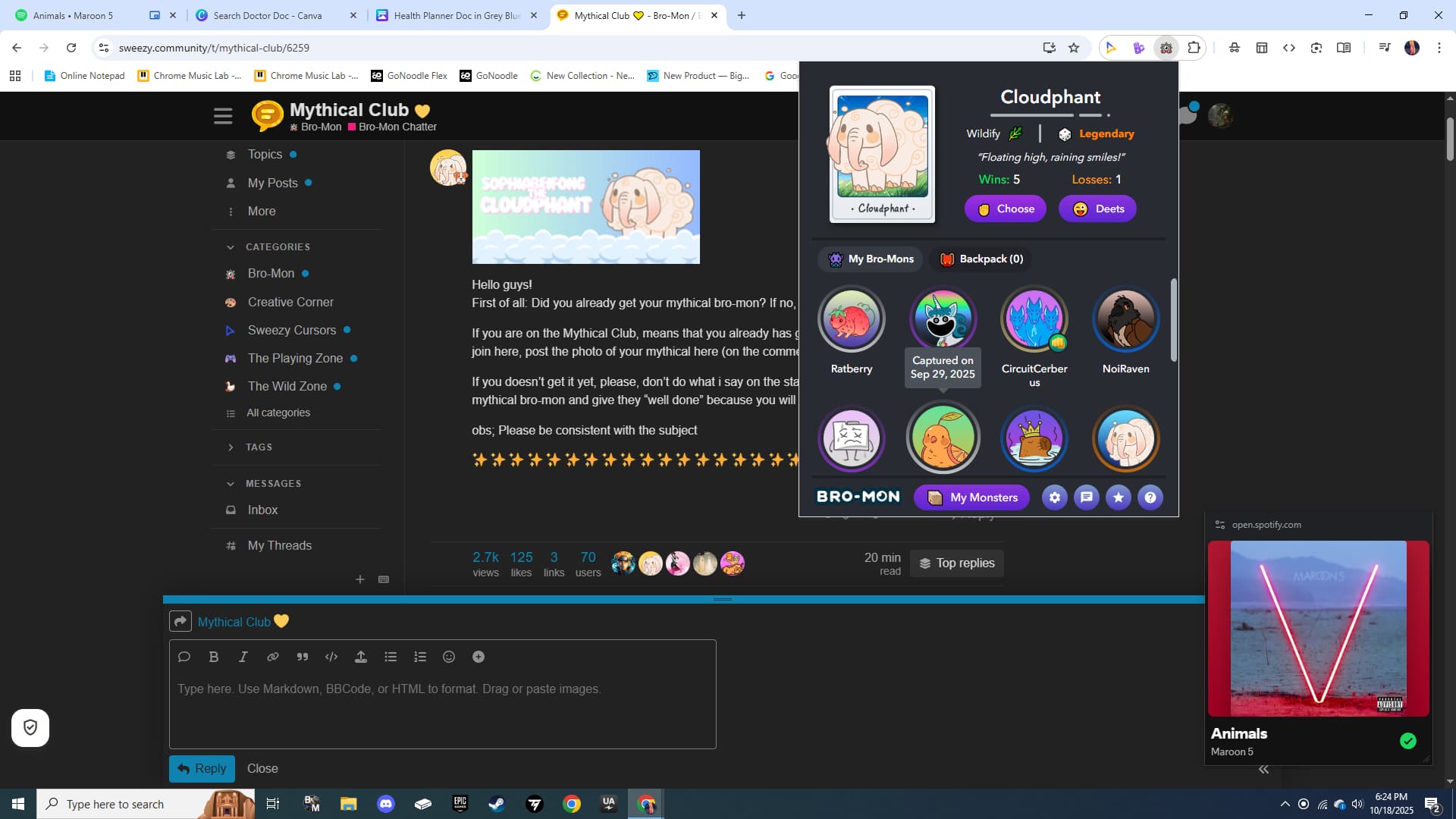
Task: Switch to the Backpack (0) tab
Action: point(982,259)
